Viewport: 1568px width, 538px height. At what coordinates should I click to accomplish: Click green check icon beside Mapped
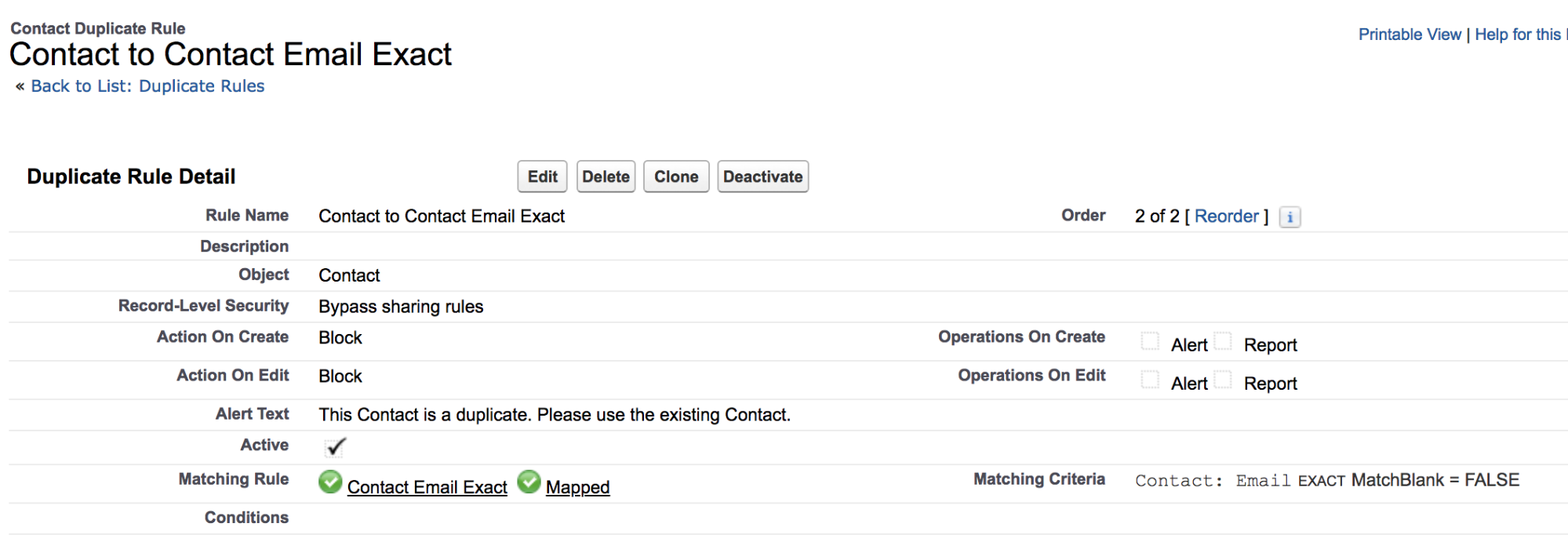[x=529, y=482]
